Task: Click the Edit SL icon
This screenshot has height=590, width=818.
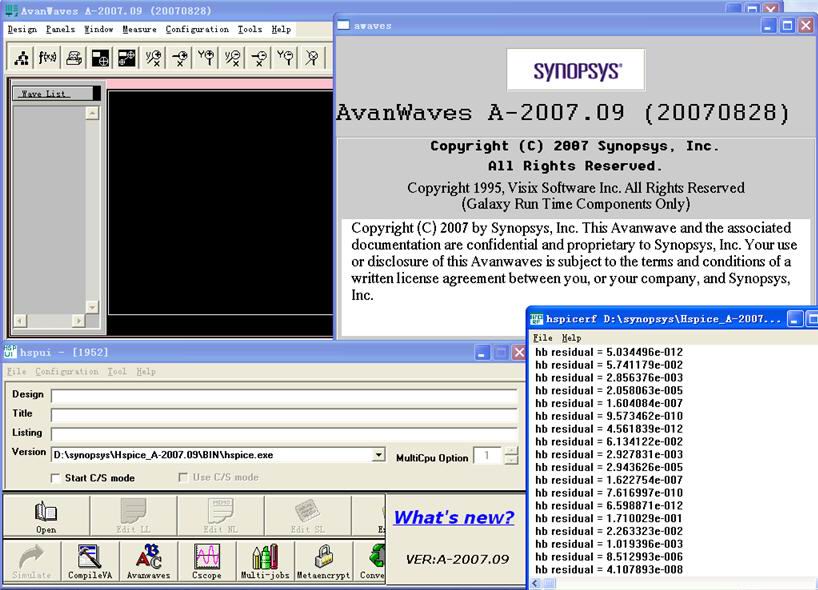Action: click(x=308, y=516)
